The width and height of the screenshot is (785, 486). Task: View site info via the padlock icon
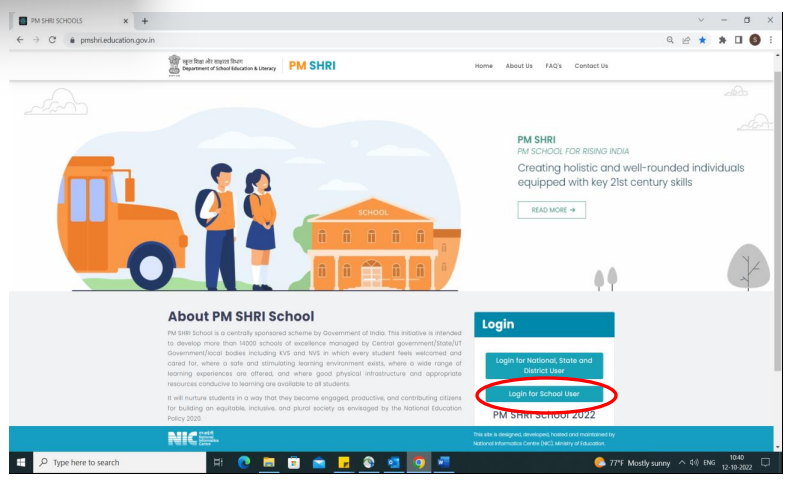(x=72, y=40)
